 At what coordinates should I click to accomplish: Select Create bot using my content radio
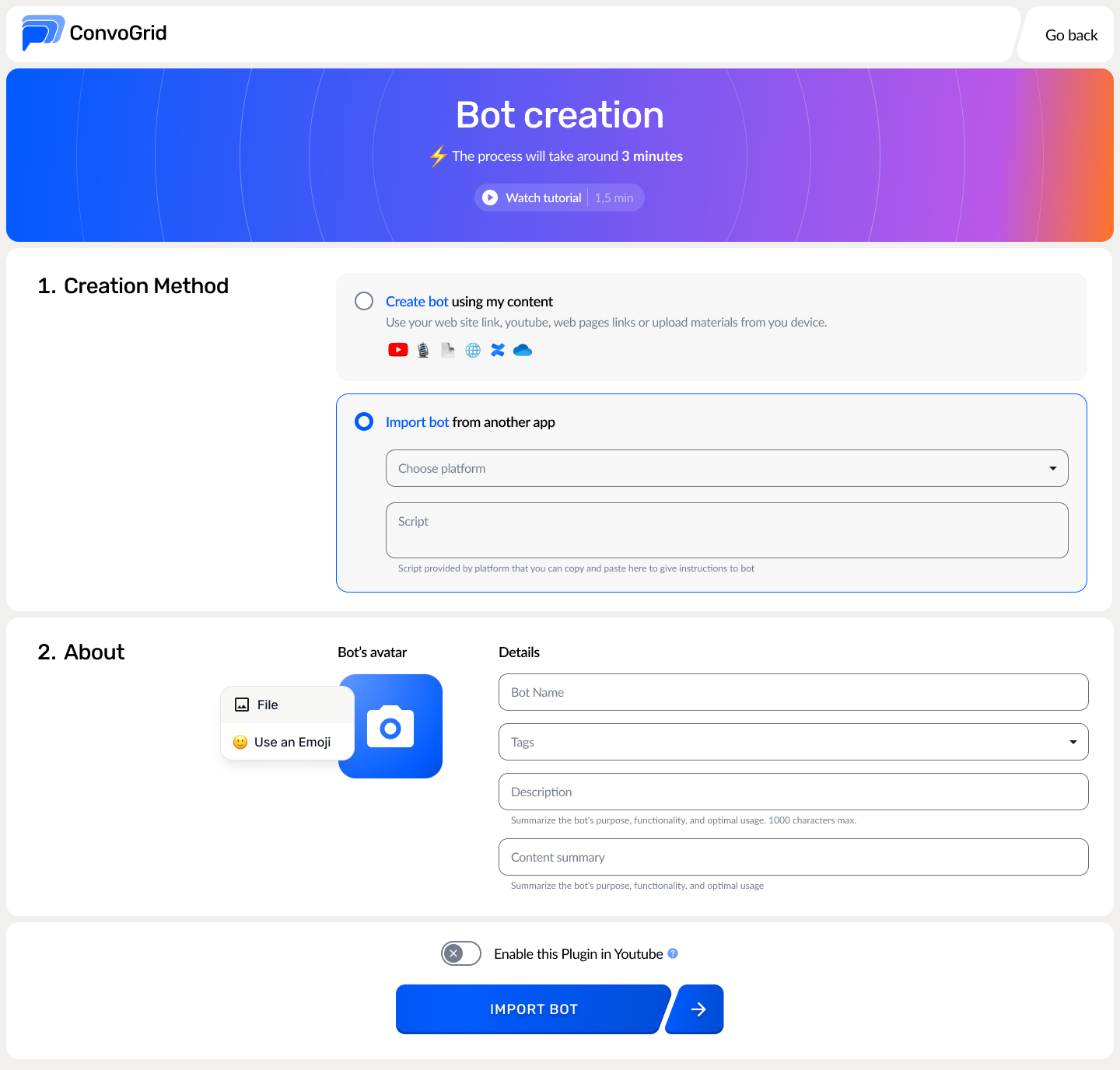364,301
